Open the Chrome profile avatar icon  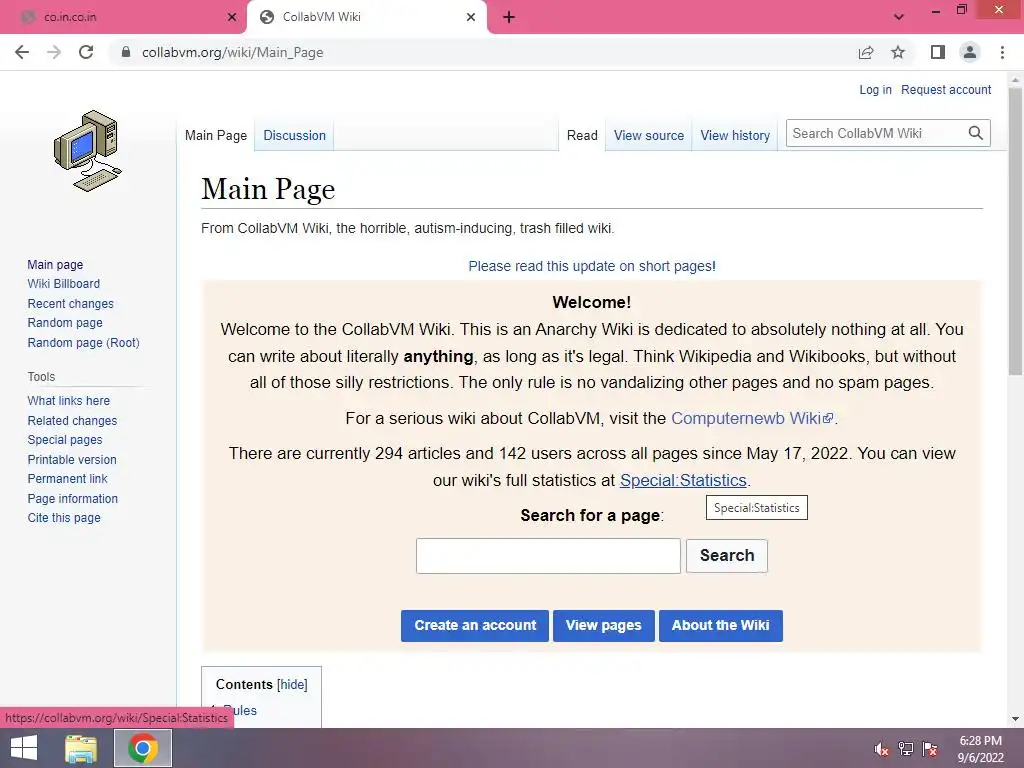point(970,52)
